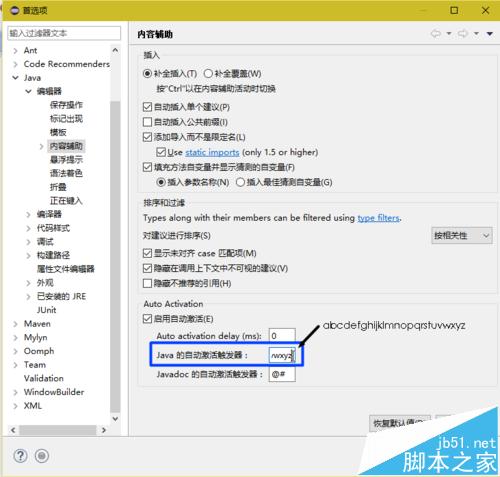Toggle 自动插入单个建议(P) checkbox
This screenshot has width=500, height=477.
tap(147, 107)
